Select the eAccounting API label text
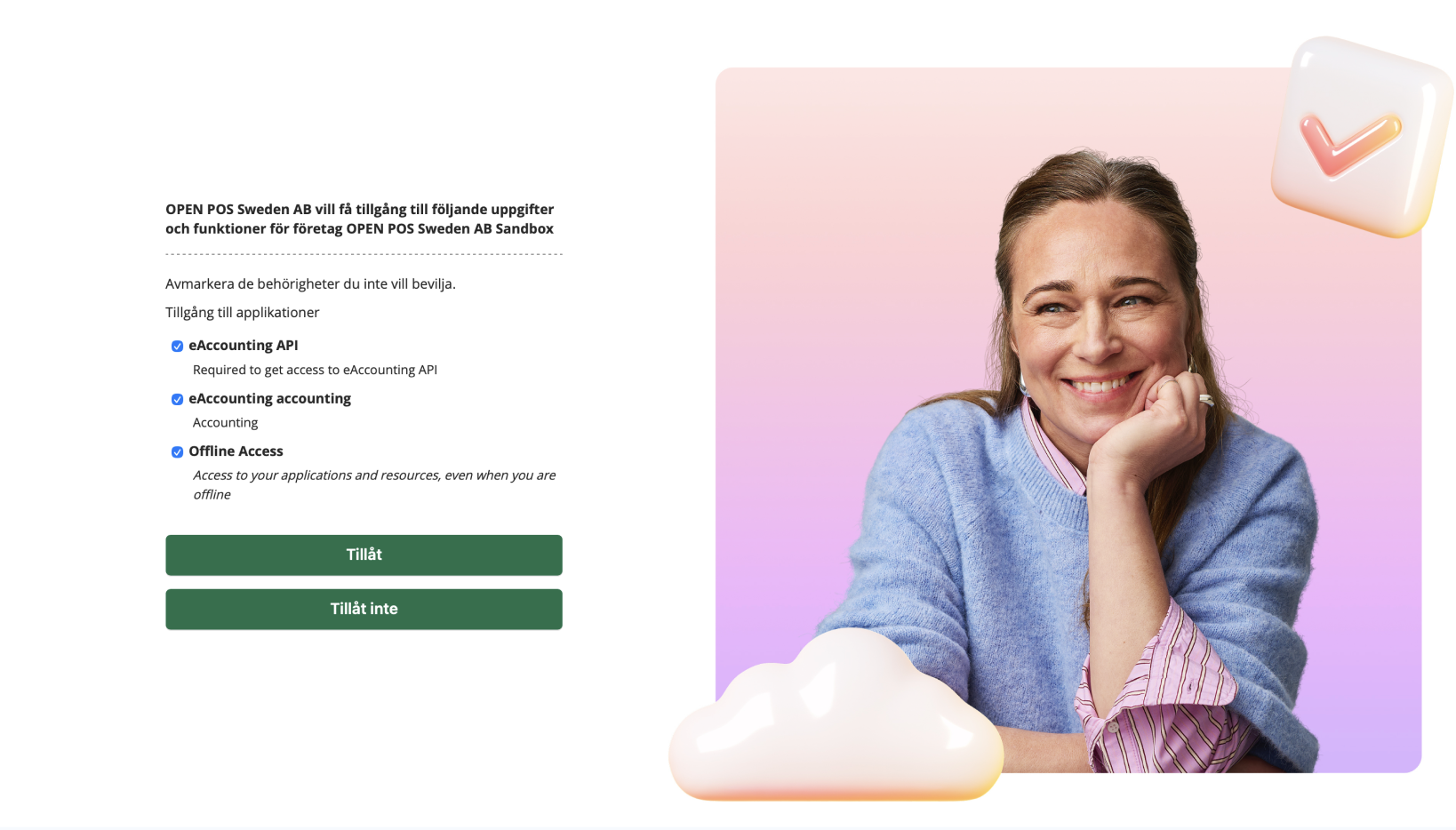This screenshot has width=1456, height=830. point(244,346)
